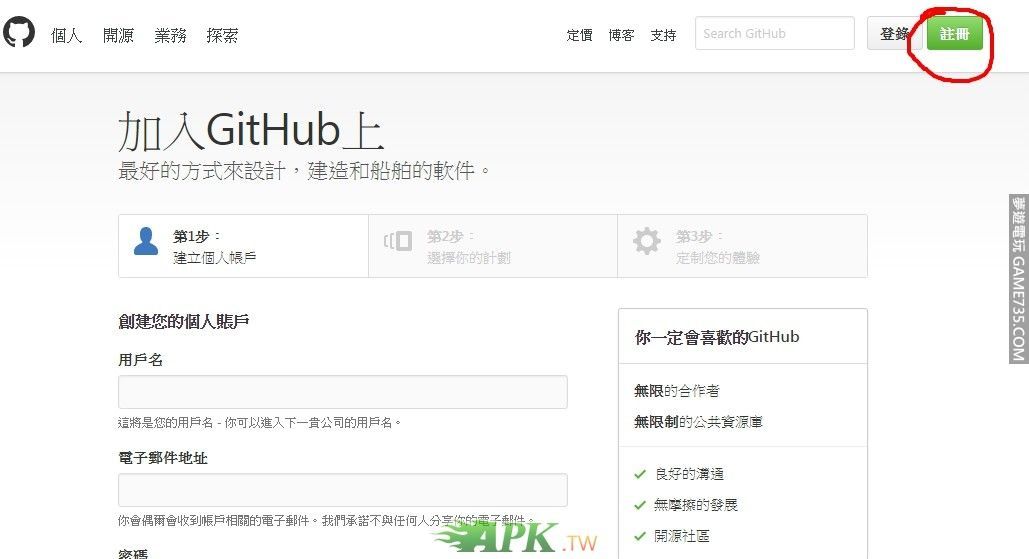
Task: Click the checkmark next to 良好的溝通
Action: pyautogui.click(x=640, y=474)
